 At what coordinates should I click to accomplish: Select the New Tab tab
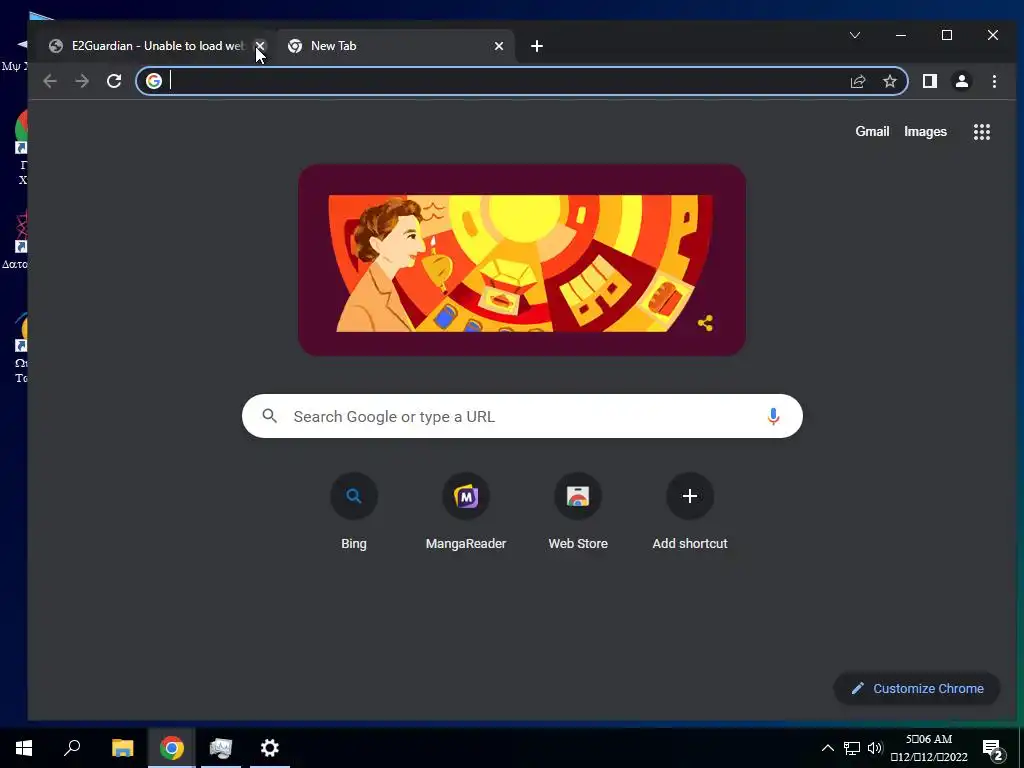click(x=394, y=46)
